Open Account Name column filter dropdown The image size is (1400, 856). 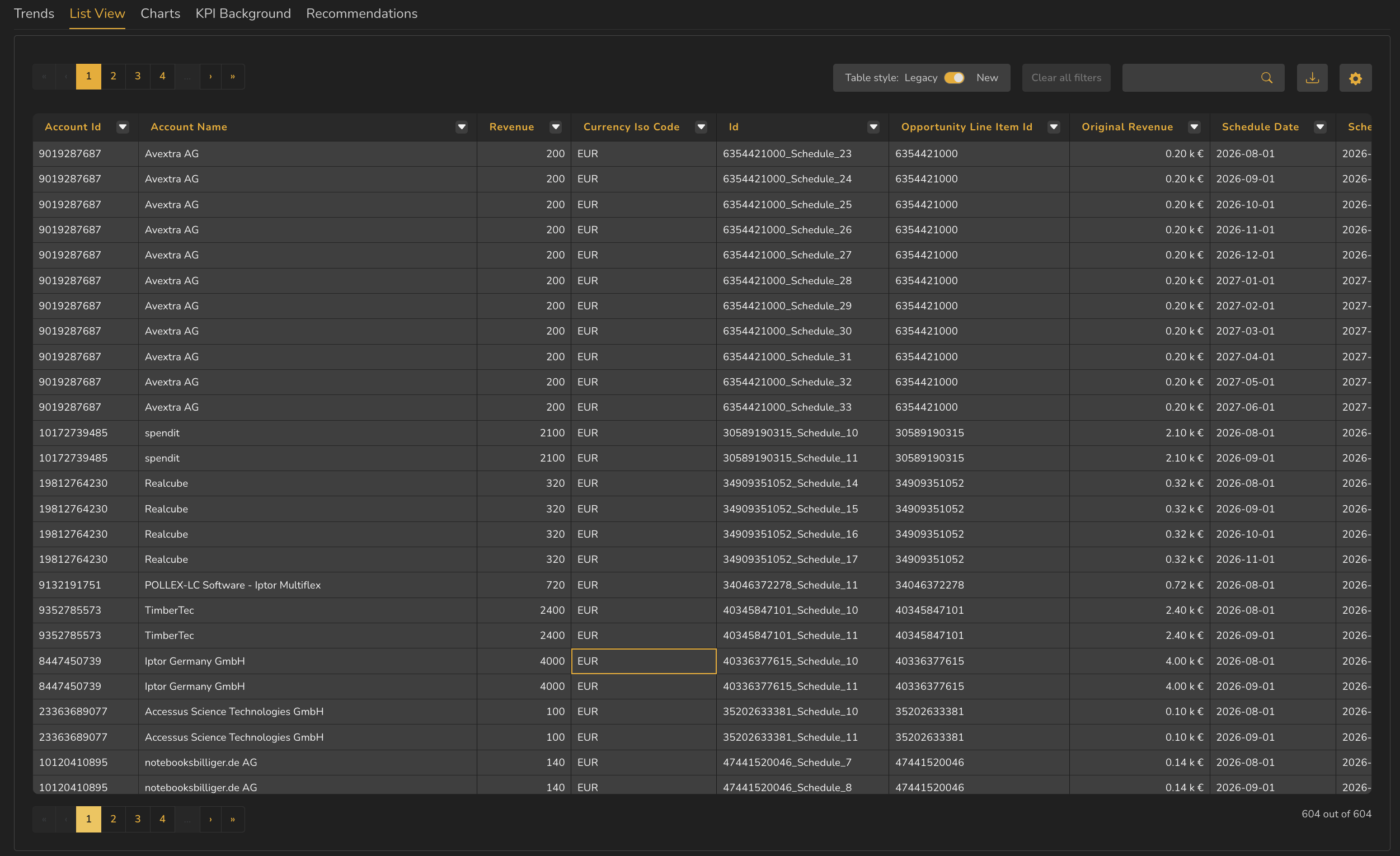[462, 127]
